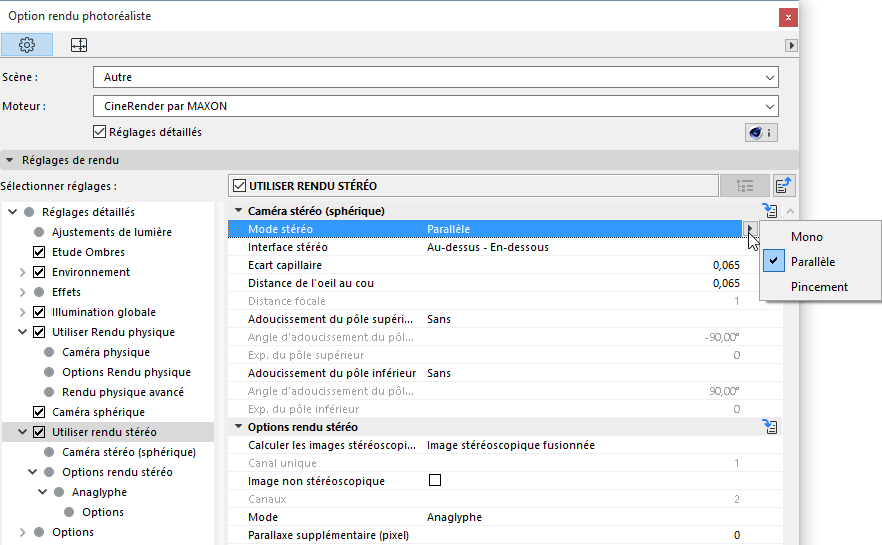Collapse Options rendu stéréo tree node
This screenshot has width=882, height=545.
33,472
